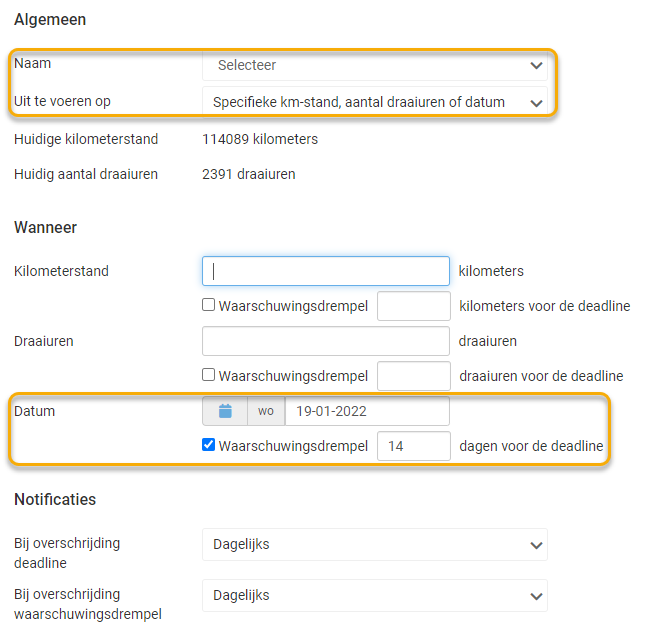Click chevron of waarschuwingsdrempel notification dropdown
Image resolution: width=655 pixels, height=634 pixels.
(x=536, y=596)
